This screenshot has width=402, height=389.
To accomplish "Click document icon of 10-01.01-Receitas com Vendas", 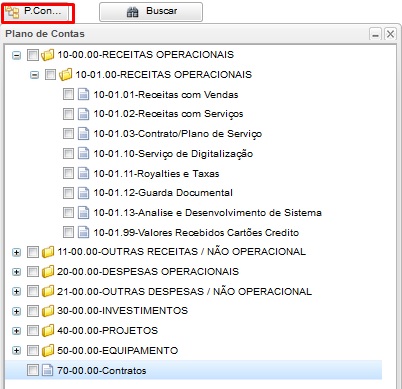I will pos(83,94).
